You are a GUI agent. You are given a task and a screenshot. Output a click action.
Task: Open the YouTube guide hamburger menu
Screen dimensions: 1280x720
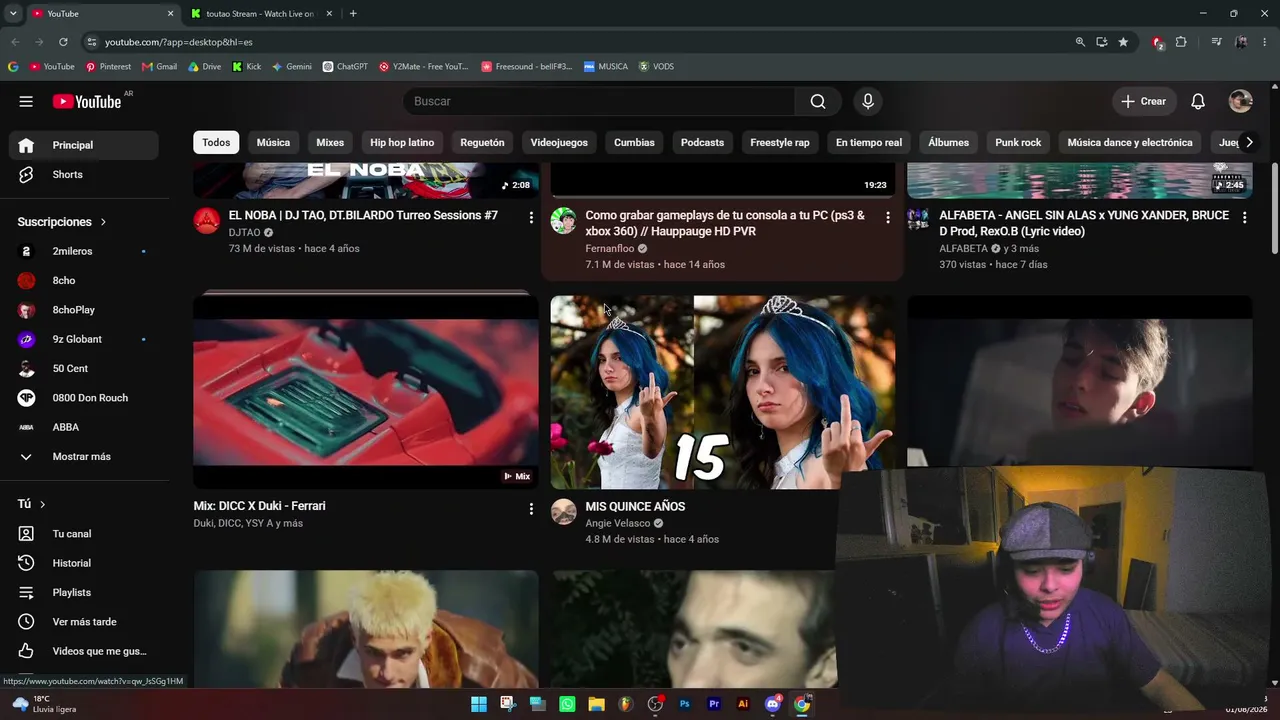click(26, 101)
